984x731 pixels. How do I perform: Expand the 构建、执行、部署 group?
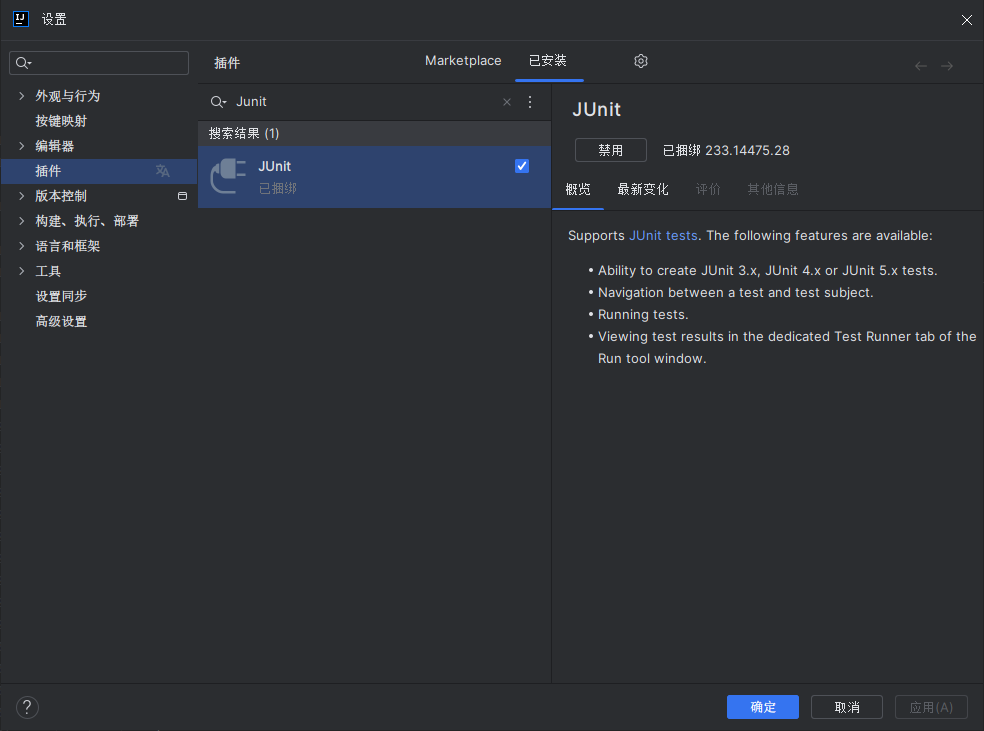point(21,221)
